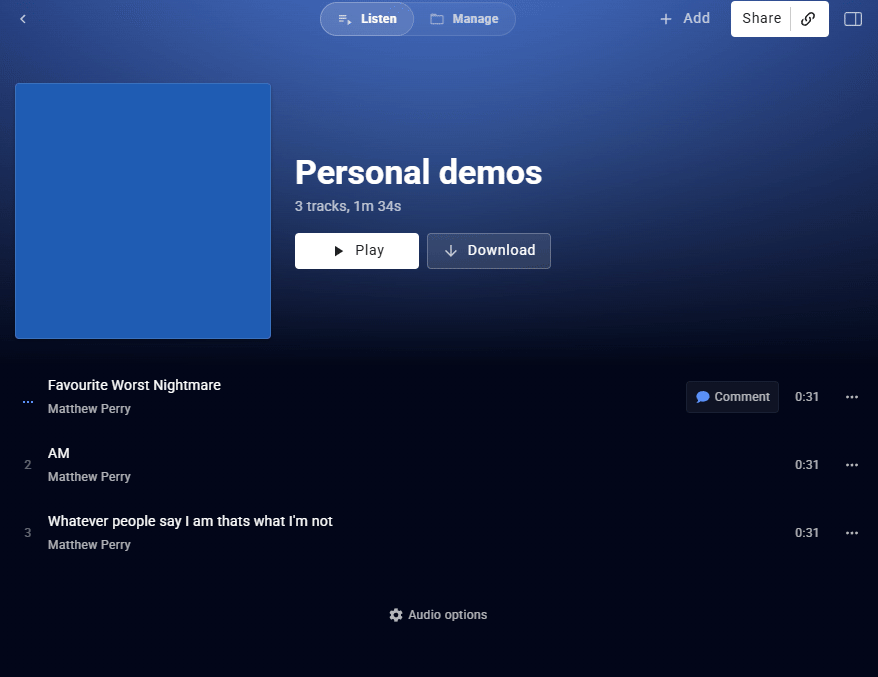Play the Personal demos playlist

coord(357,251)
